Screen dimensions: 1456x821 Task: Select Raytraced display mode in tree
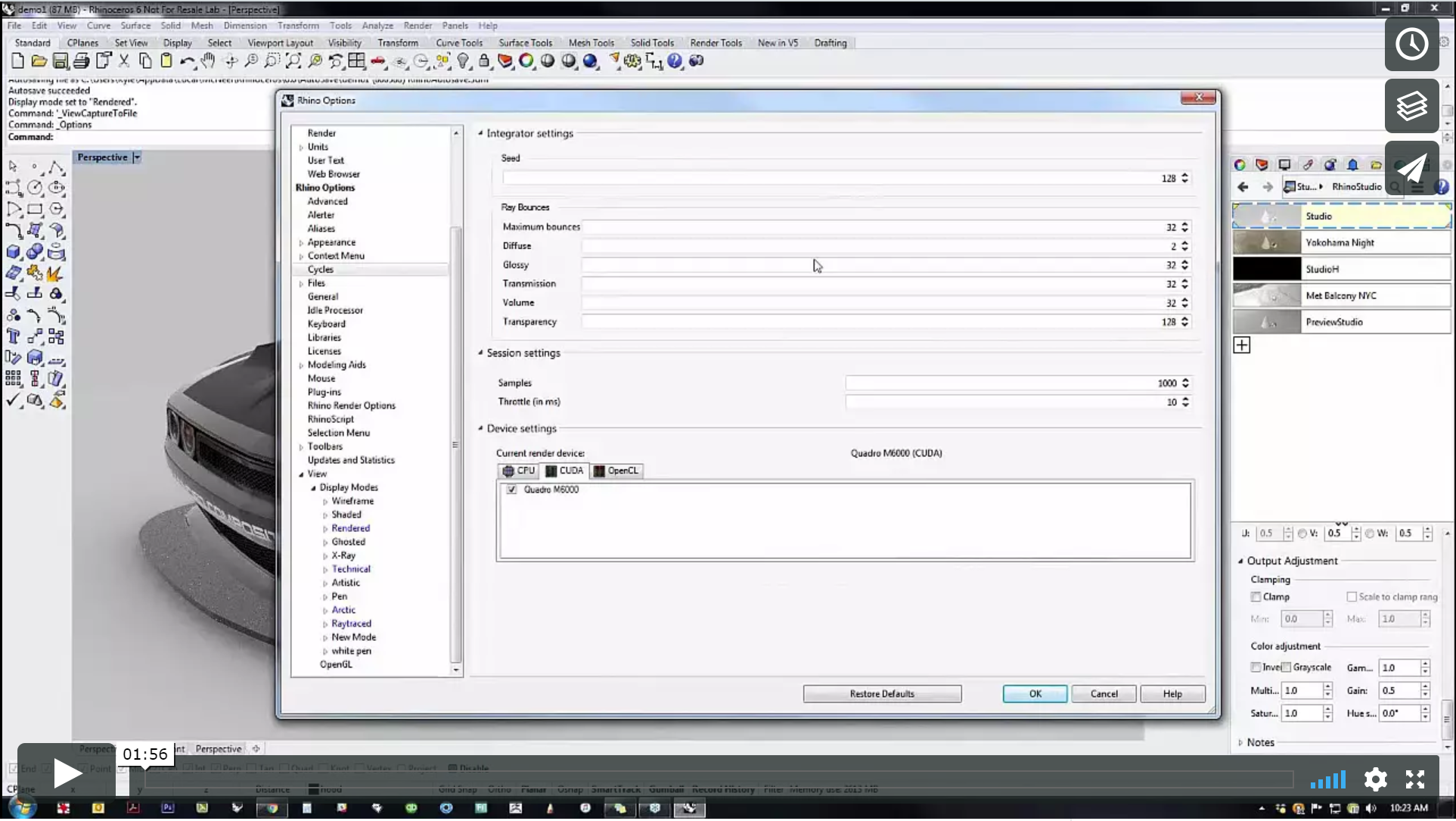pos(351,624)
